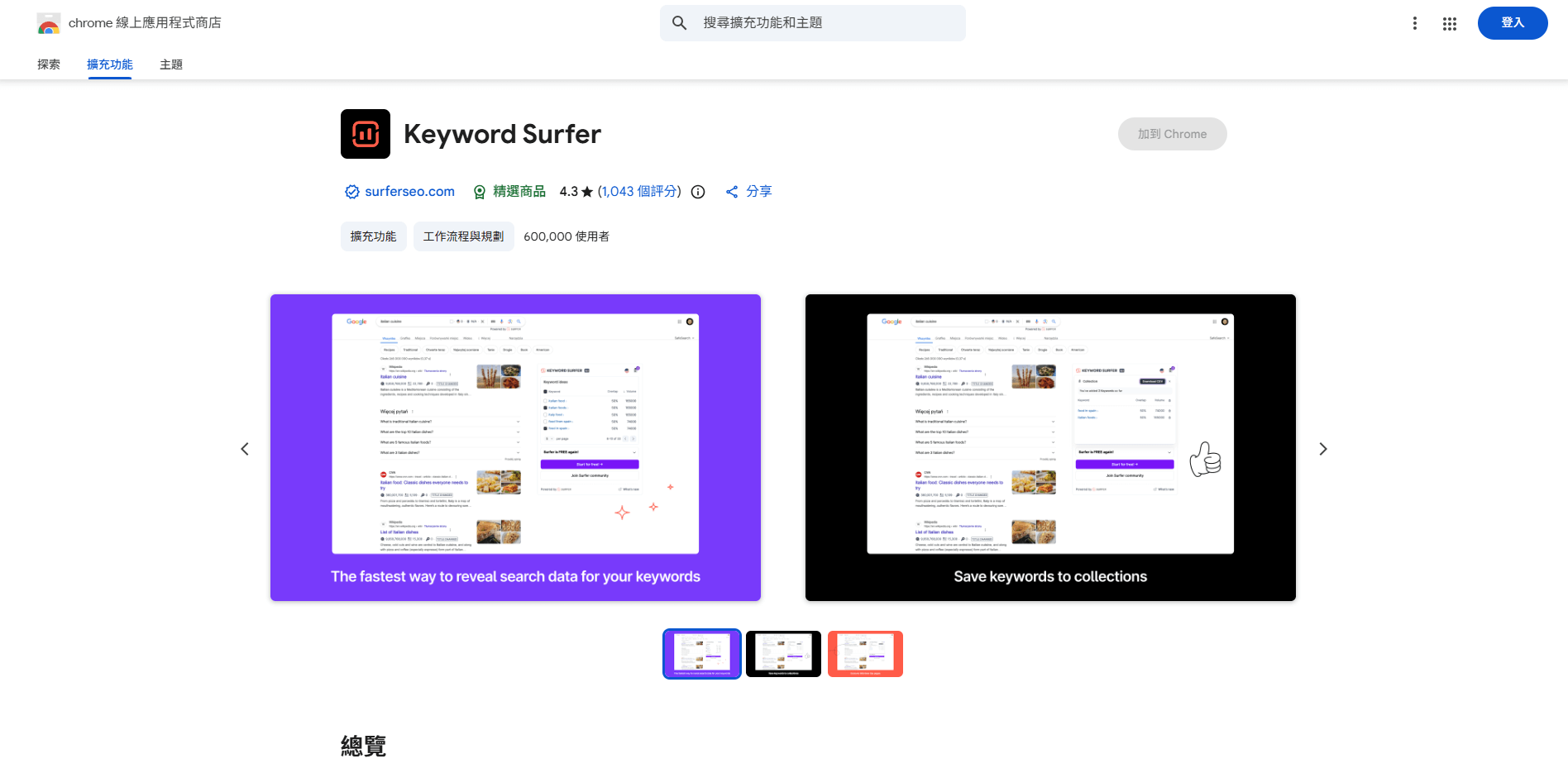
Task: Go back using the left carousel arrow
Action: [245, 448]
